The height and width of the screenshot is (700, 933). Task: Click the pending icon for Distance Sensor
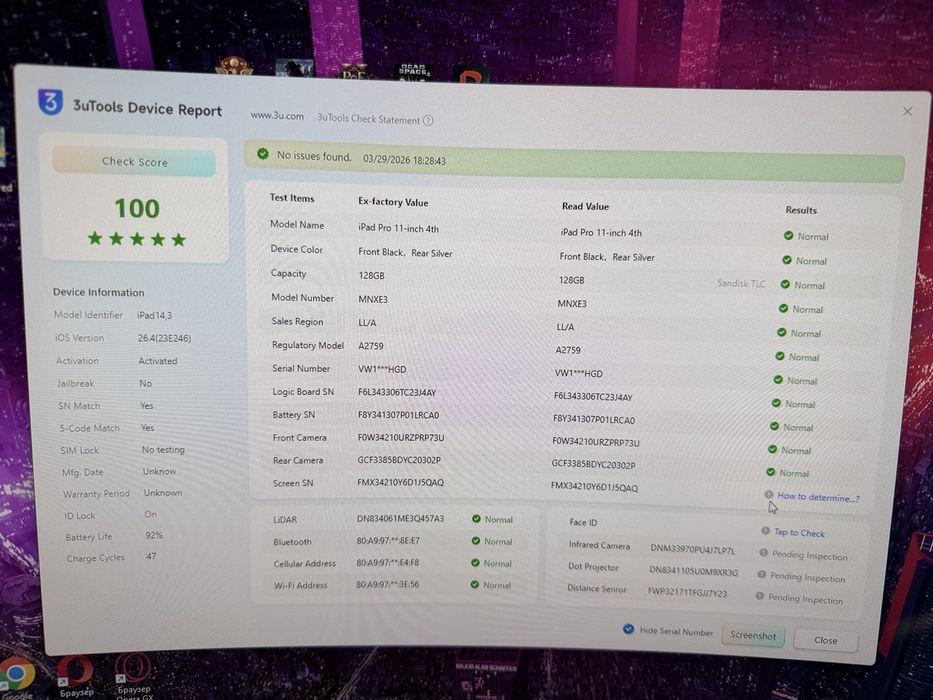(x=759, y=596)
